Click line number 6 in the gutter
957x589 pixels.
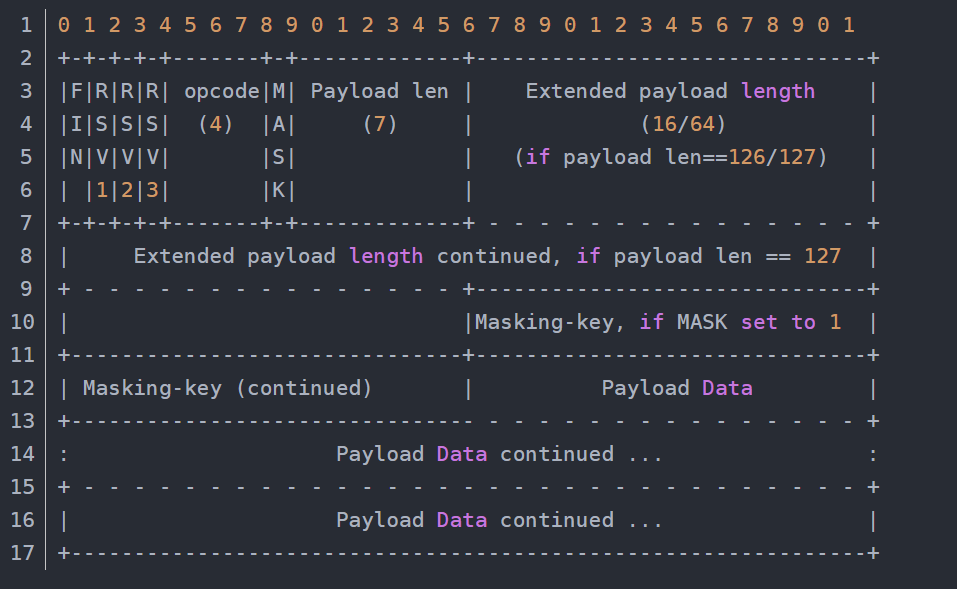click(26, 190)
